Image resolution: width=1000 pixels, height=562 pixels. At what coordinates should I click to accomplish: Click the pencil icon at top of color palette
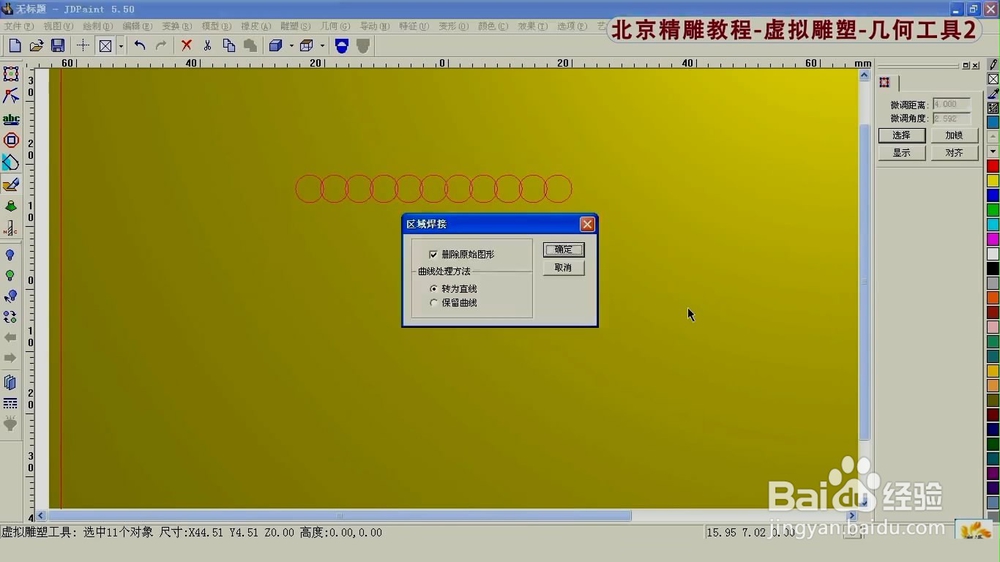click(993, 64)
